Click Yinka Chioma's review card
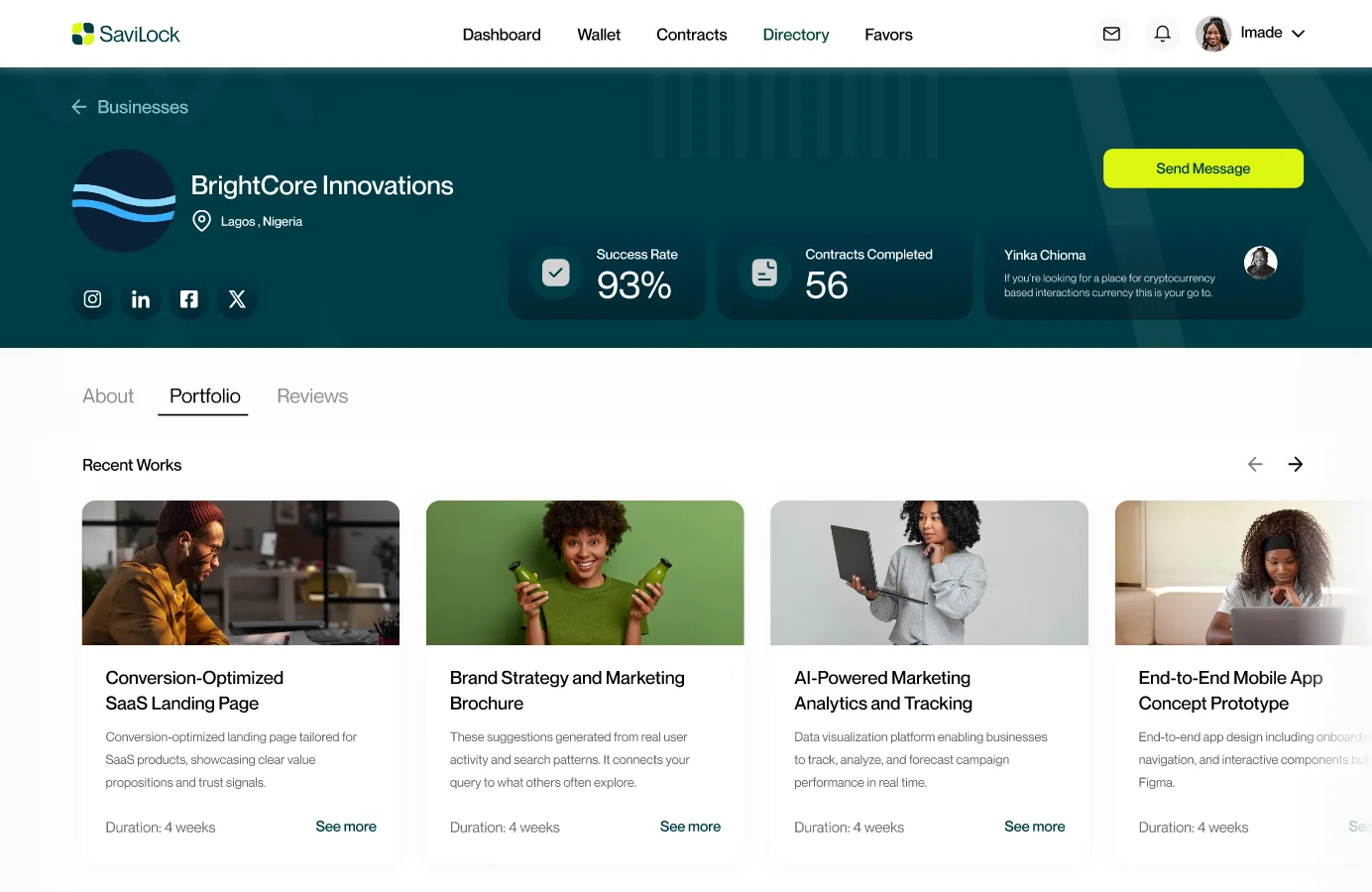Viewport: 1372px width, 892px height. coord(1143,274)
